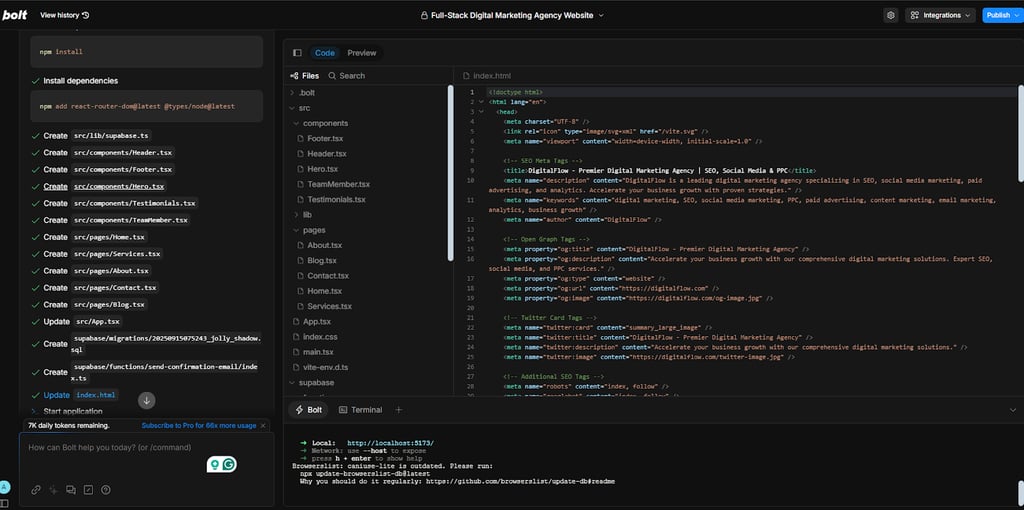Open View history
This screenshot has height=510, width=1024.
tap(65, 15)
